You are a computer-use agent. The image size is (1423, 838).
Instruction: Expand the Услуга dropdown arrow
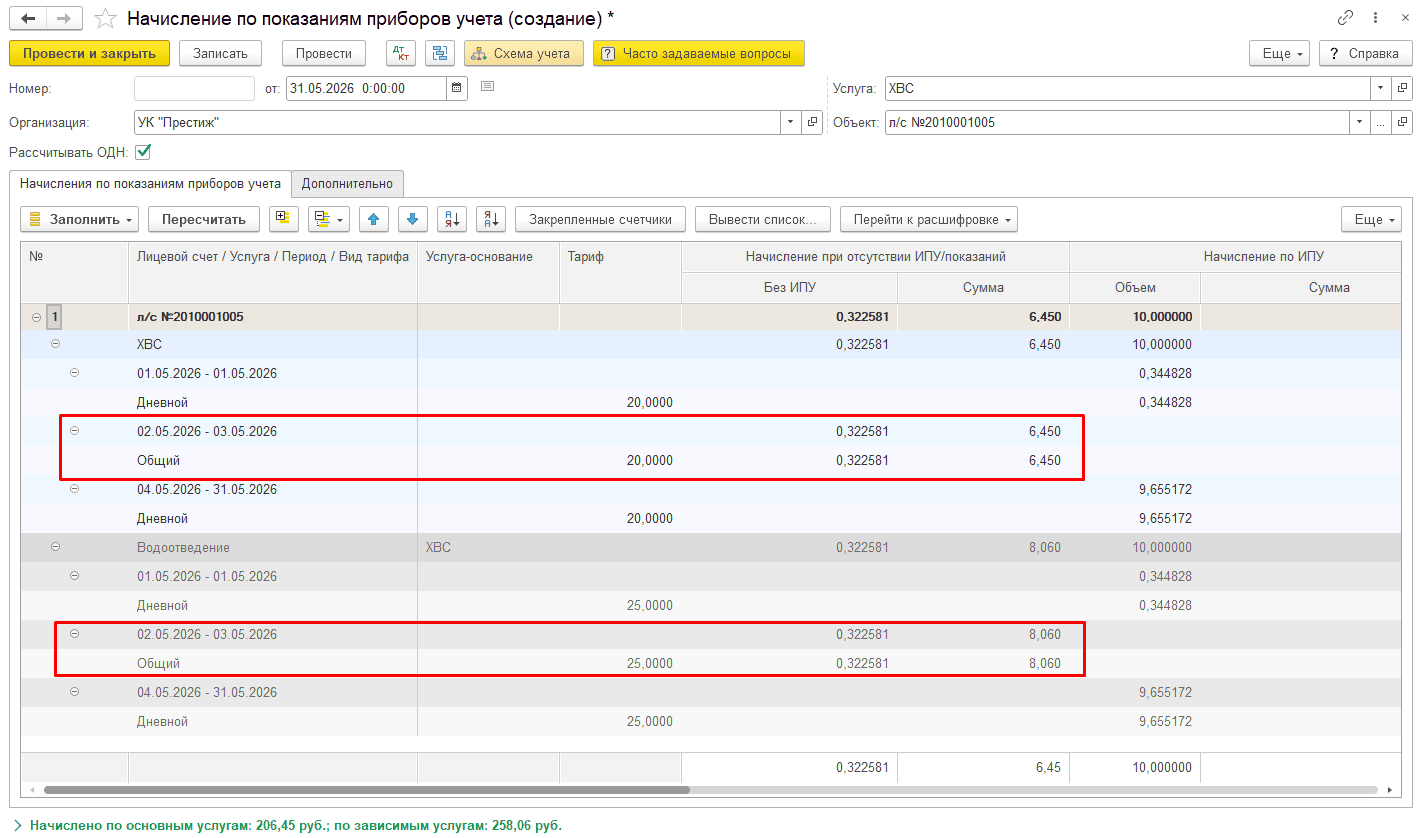[1381, 88]
